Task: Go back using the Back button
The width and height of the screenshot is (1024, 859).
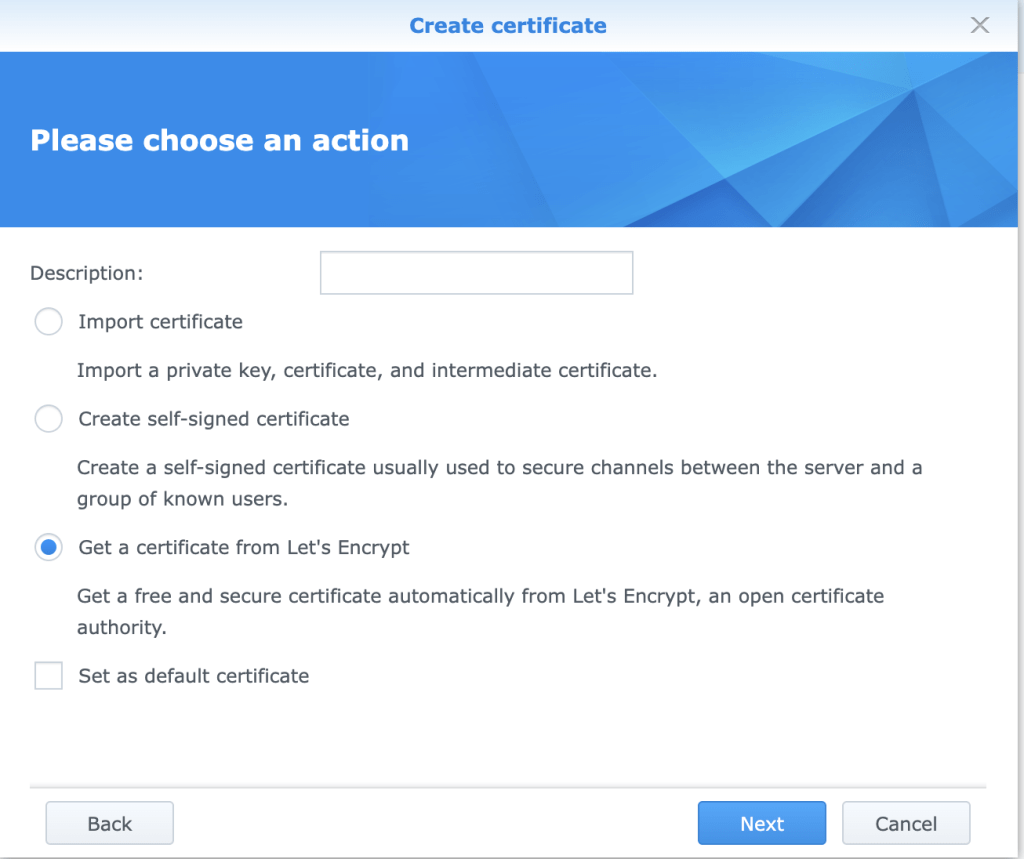Action: click(109, 824)
